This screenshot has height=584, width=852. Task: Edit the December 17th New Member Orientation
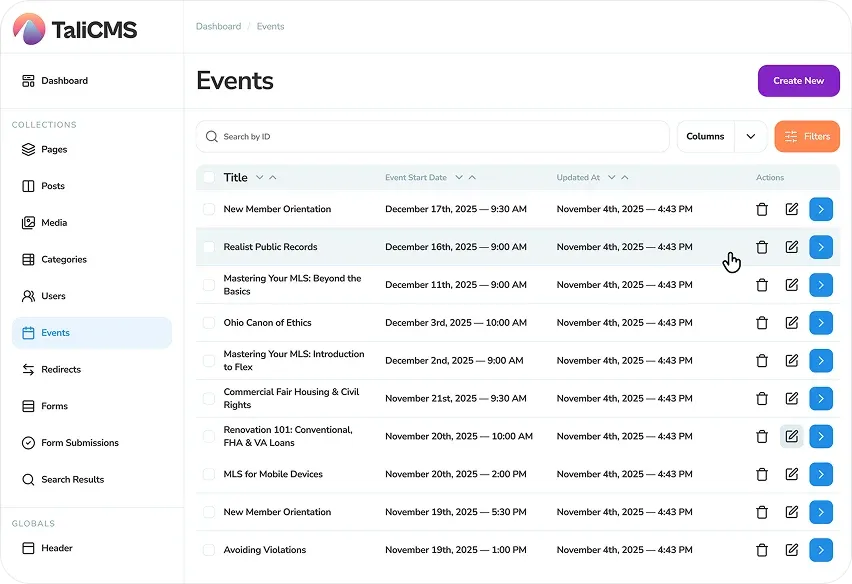(792, 209)
